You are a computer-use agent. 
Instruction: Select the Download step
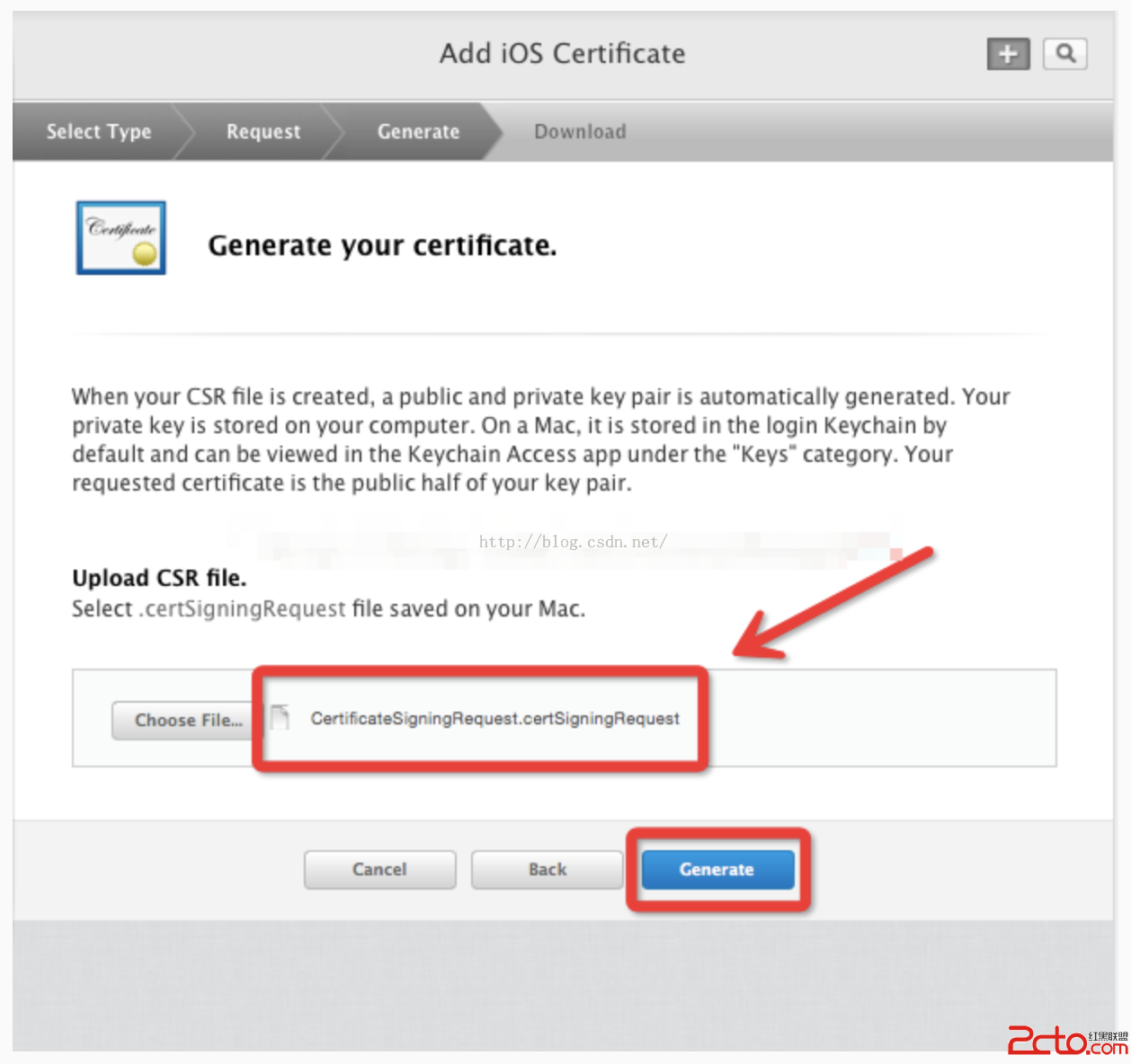pyautogui.click(x=580, y=131)
